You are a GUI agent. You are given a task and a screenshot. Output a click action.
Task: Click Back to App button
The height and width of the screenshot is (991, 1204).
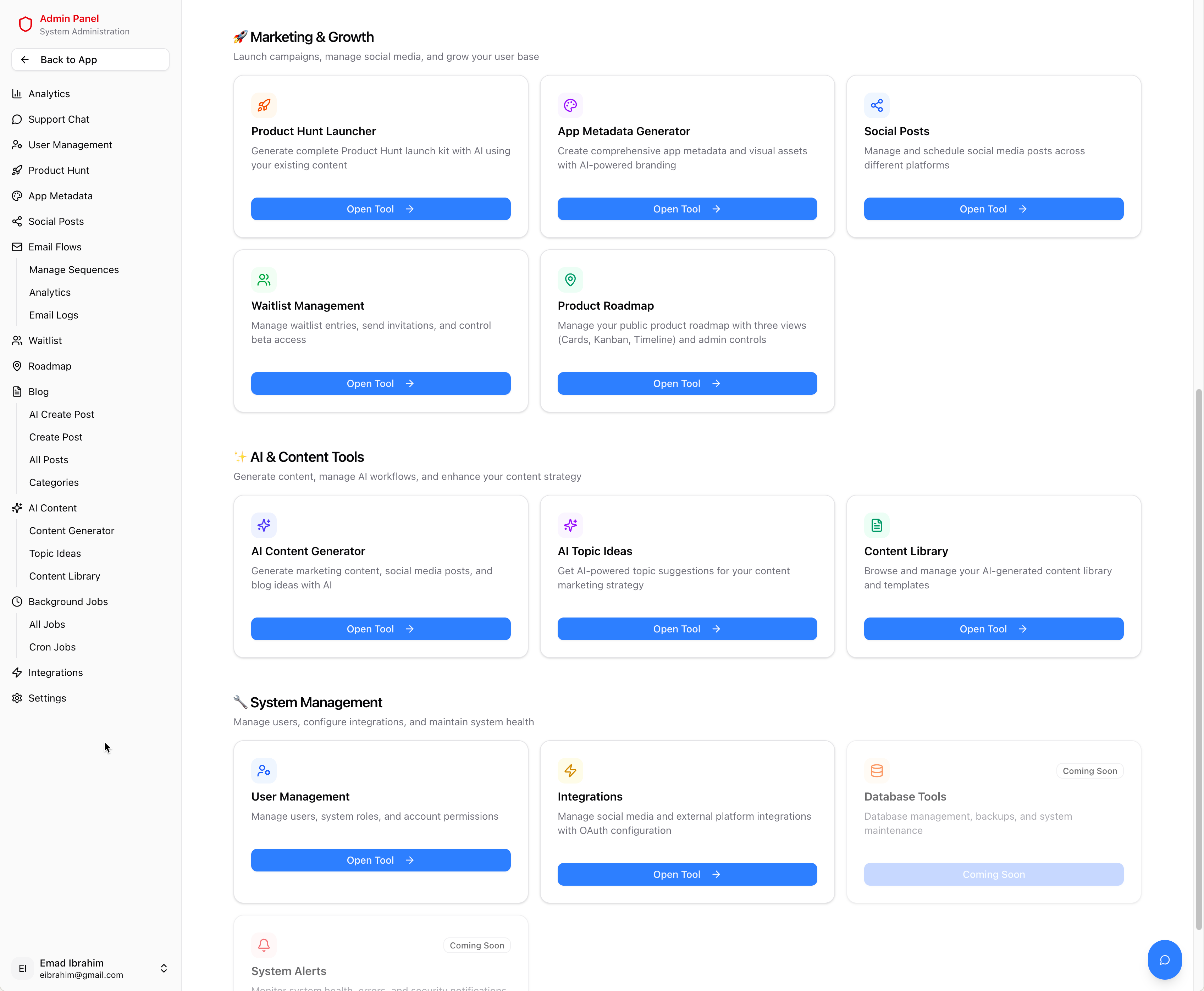tap(90, 59)
